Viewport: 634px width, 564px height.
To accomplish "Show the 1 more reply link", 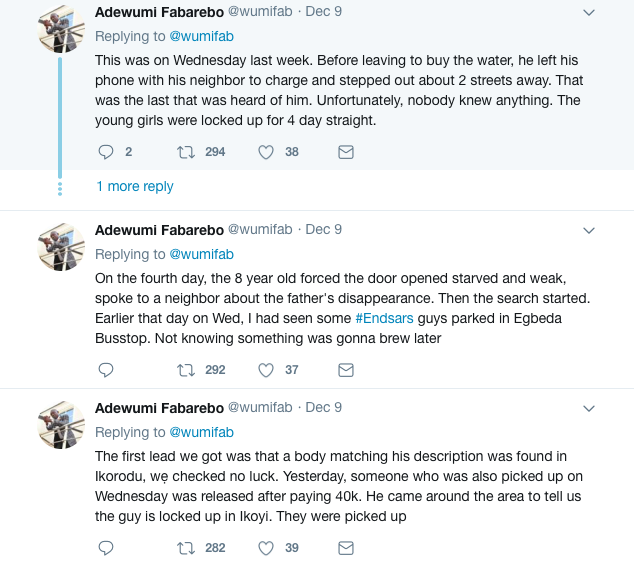I will [x=135, y=187].
